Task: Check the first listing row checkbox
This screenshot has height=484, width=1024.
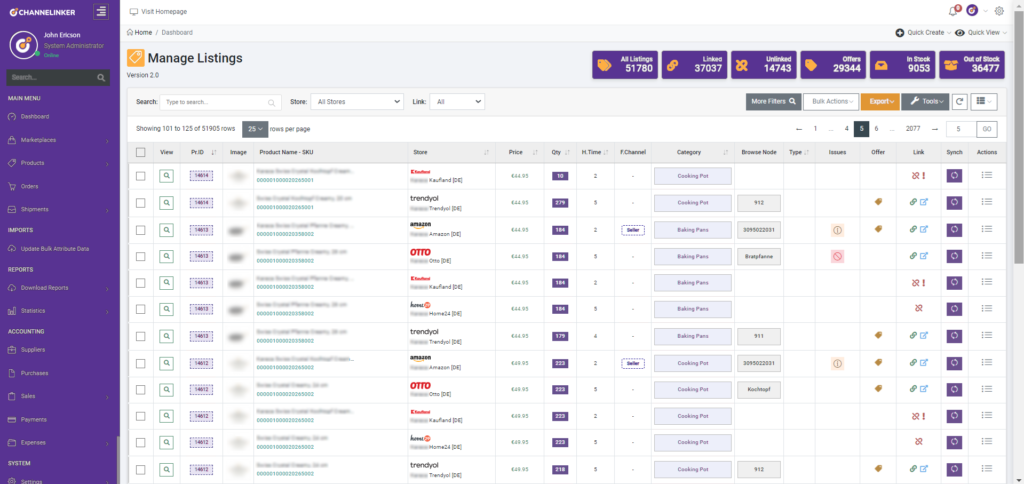Action: click(x=141, y=175)
